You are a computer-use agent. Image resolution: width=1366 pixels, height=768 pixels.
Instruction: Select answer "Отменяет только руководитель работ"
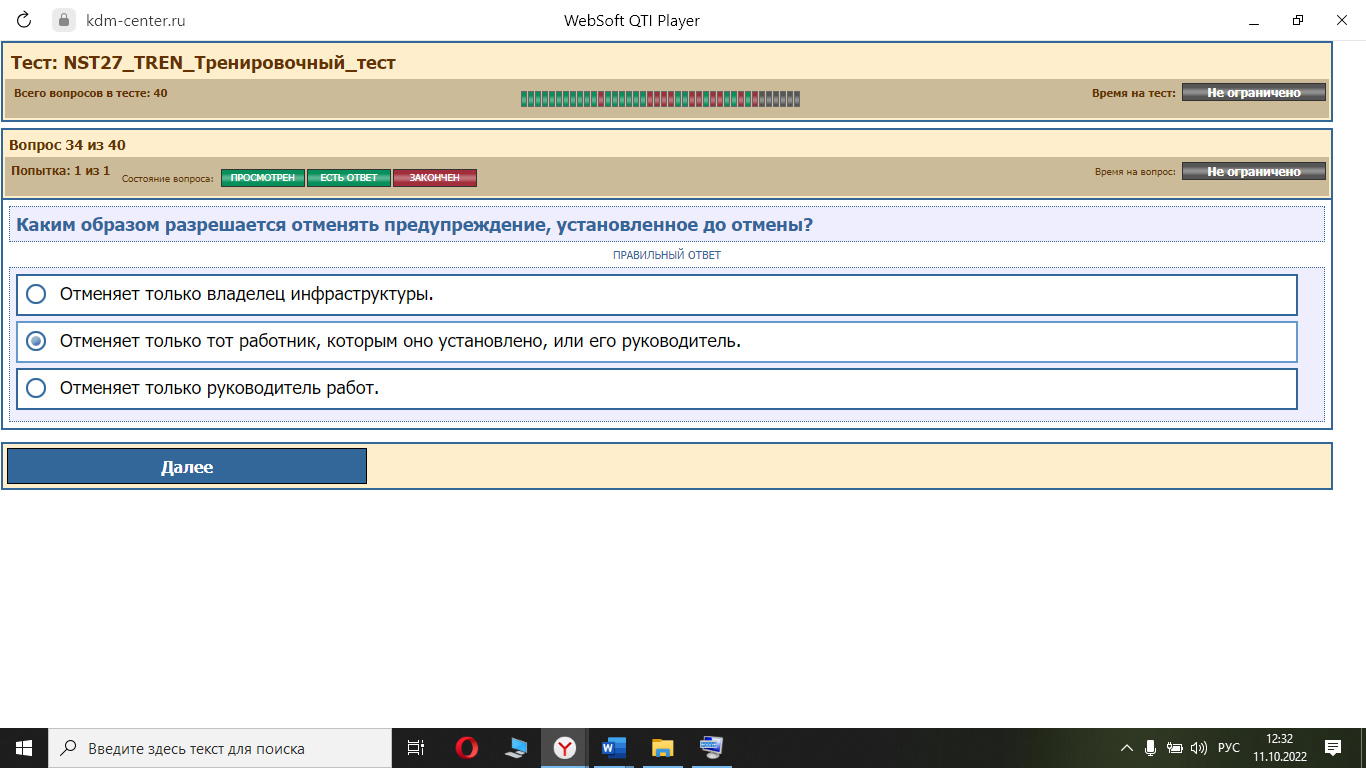click(657, 388)
